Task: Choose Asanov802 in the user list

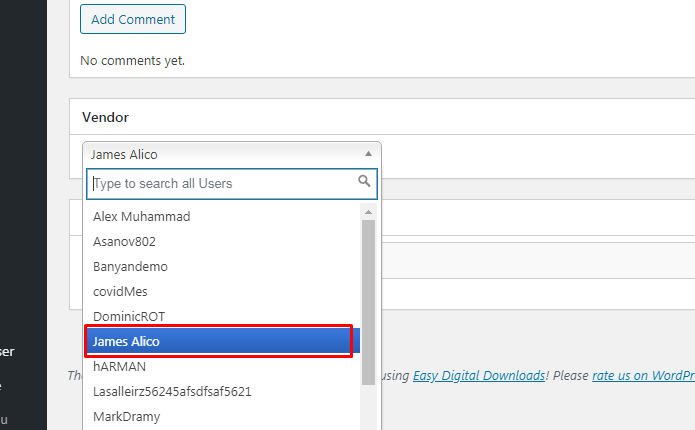Action: pos(222,242)
